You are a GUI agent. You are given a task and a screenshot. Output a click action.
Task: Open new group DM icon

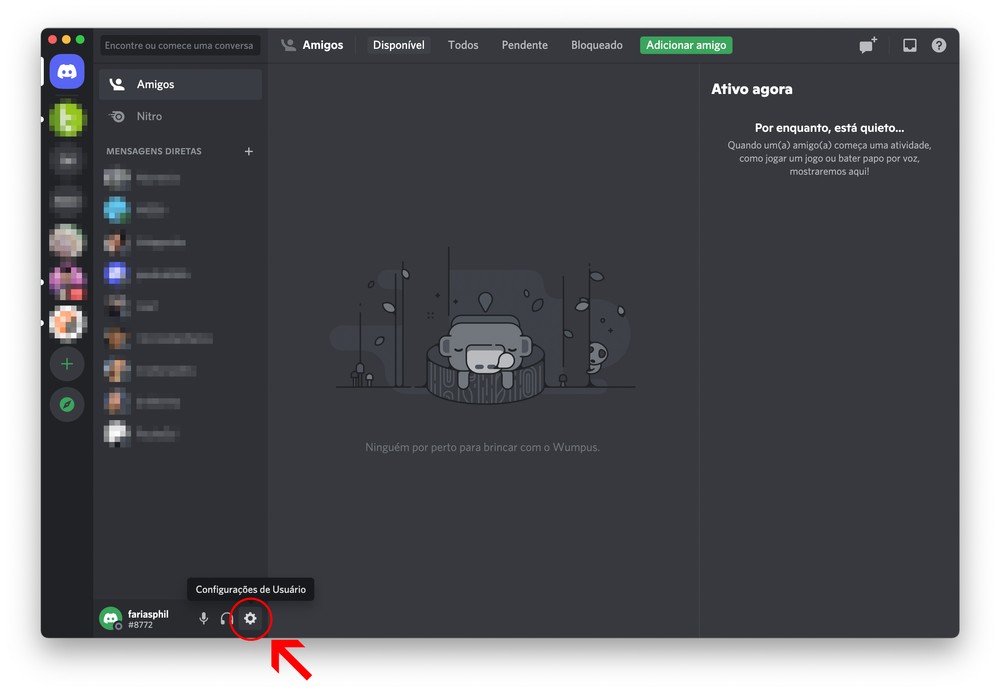click(x=867, y=45)
